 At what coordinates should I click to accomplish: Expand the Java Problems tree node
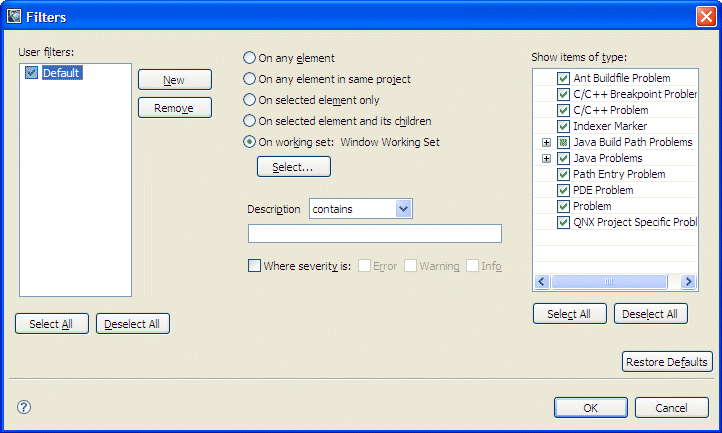pos(546,158)
